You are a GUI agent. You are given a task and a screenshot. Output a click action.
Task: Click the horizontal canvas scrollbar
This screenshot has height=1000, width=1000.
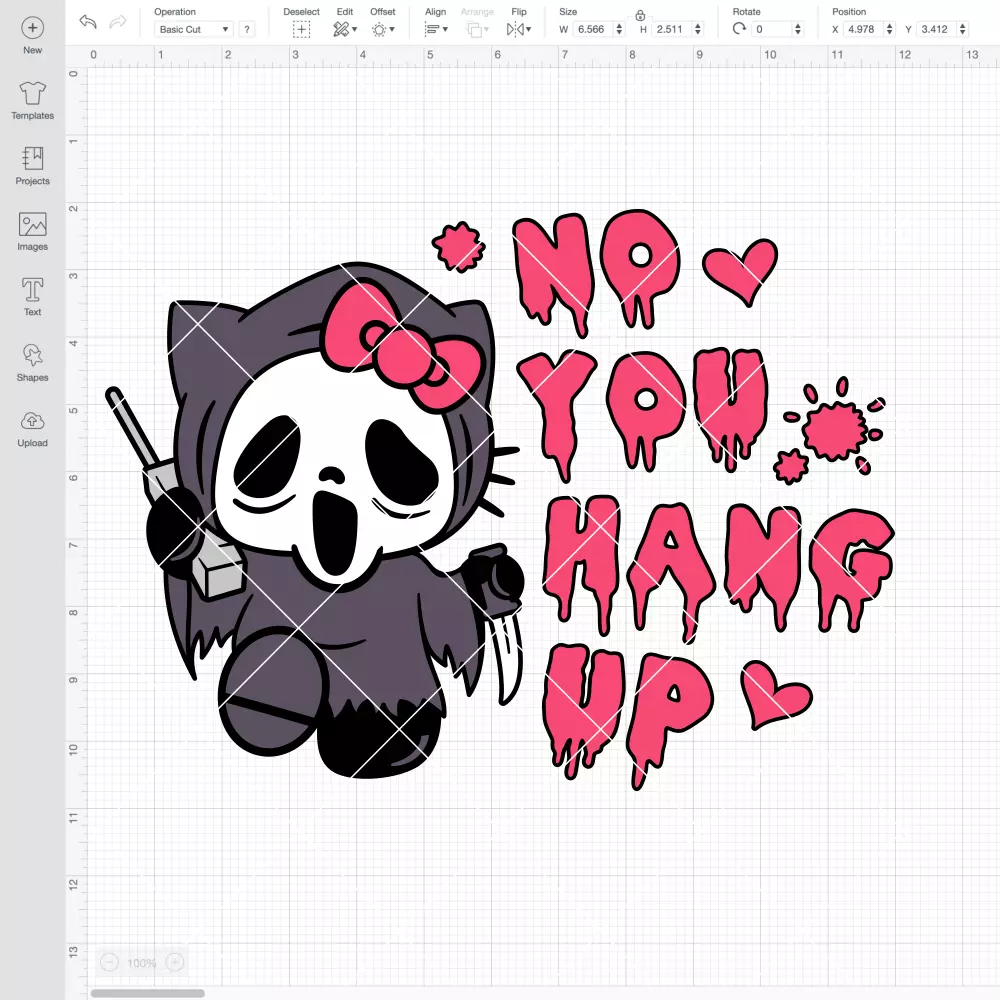[x=147, y=993]
